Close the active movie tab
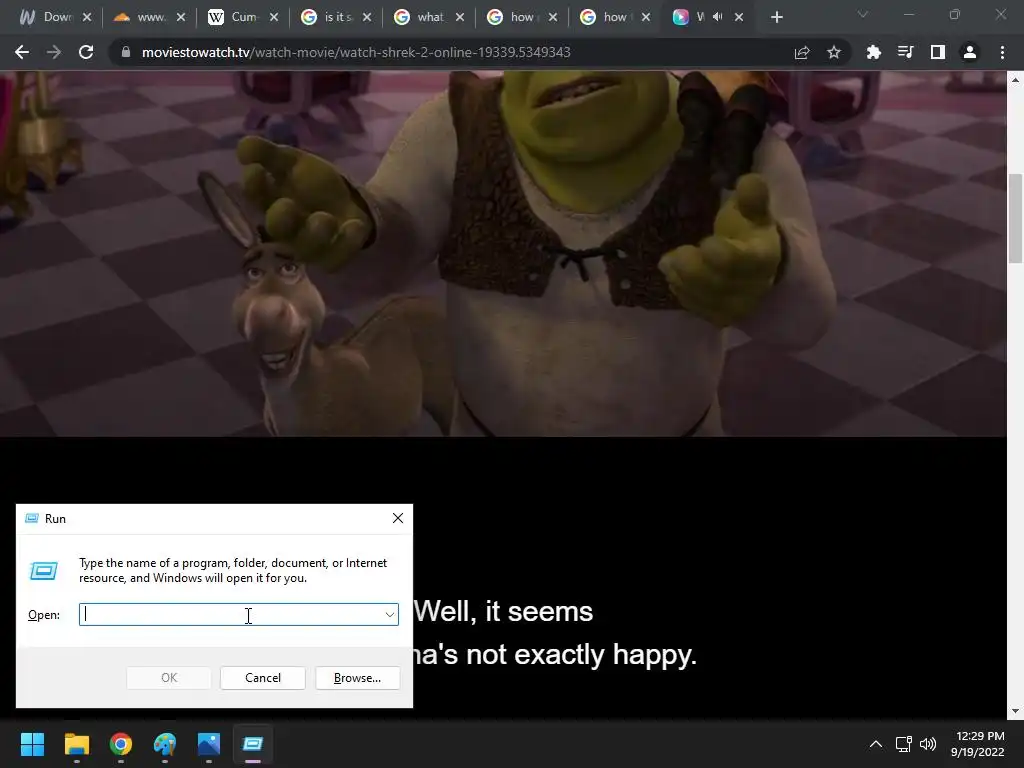This screenshot has height=768, width=1024. [739, 18]
